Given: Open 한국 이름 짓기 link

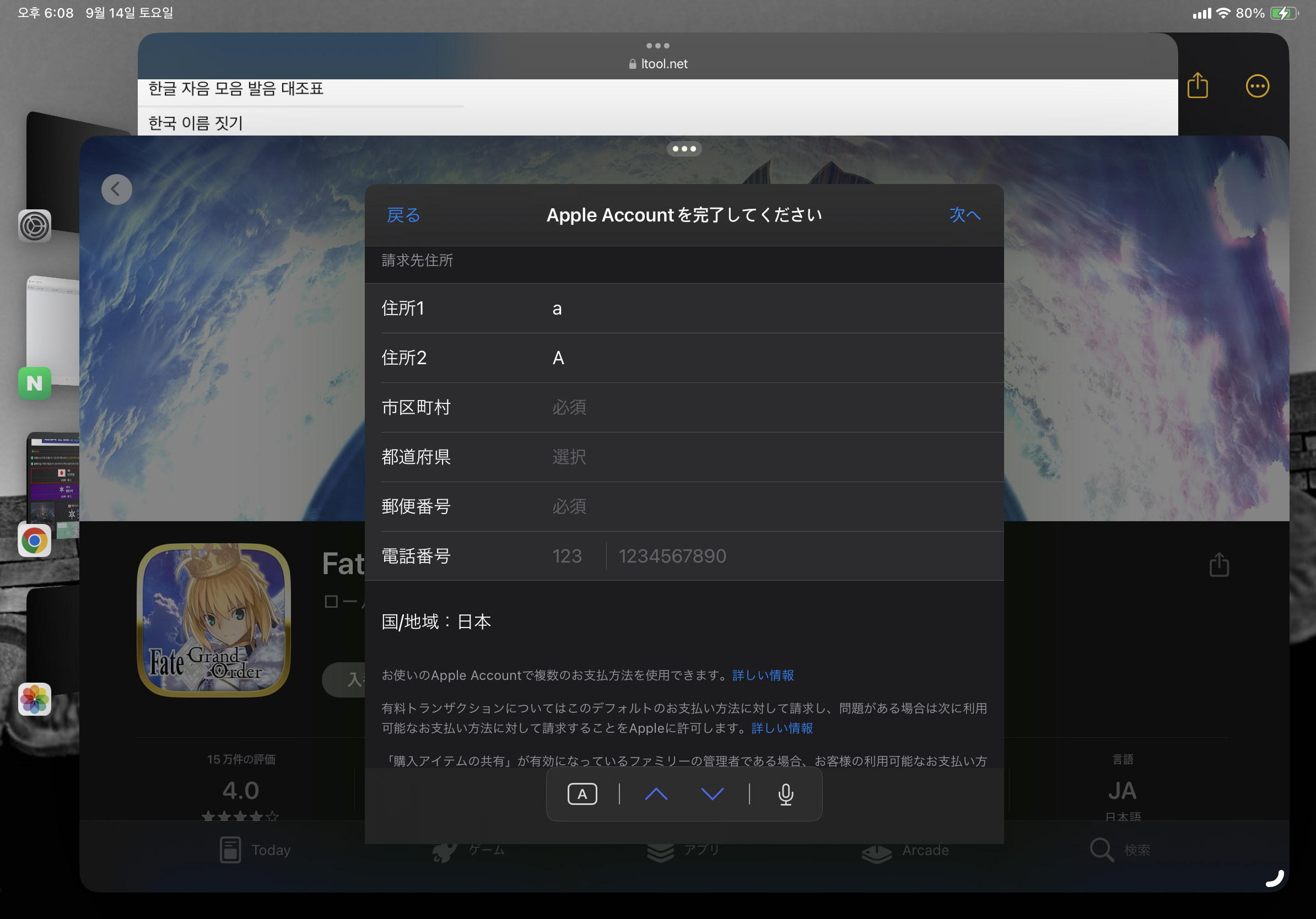Looking at the screenshot, I should point(196,123).
